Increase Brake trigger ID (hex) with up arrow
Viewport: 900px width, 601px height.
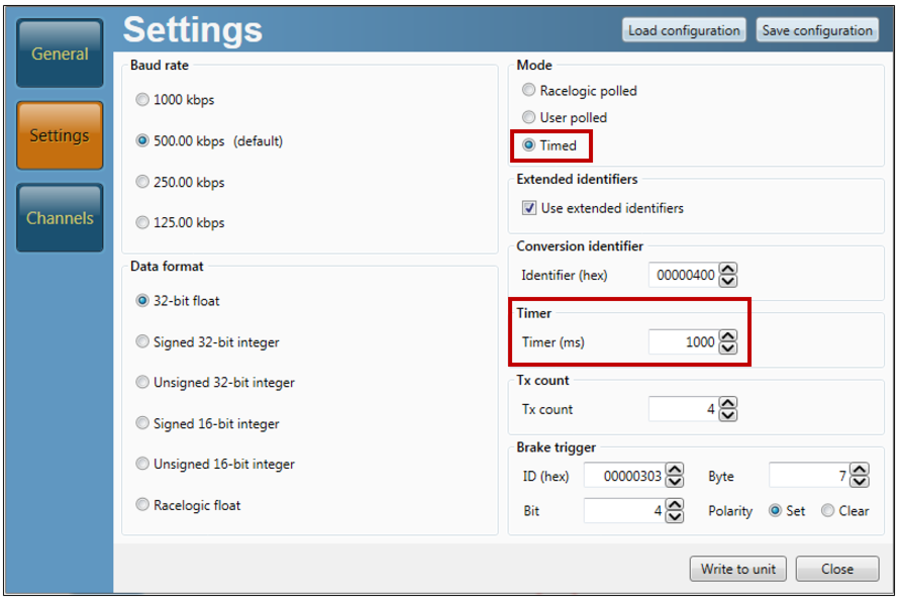[x=675, y=470]
